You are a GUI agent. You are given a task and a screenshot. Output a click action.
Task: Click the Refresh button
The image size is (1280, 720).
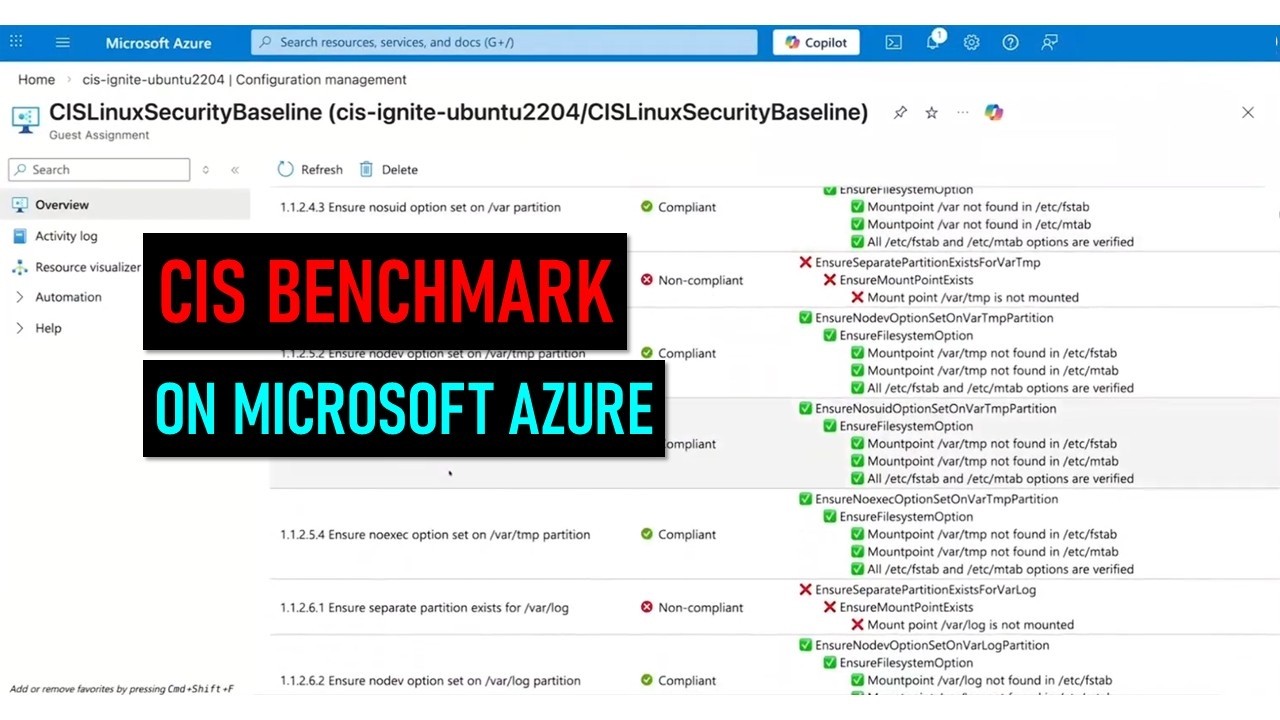(310, 169)
